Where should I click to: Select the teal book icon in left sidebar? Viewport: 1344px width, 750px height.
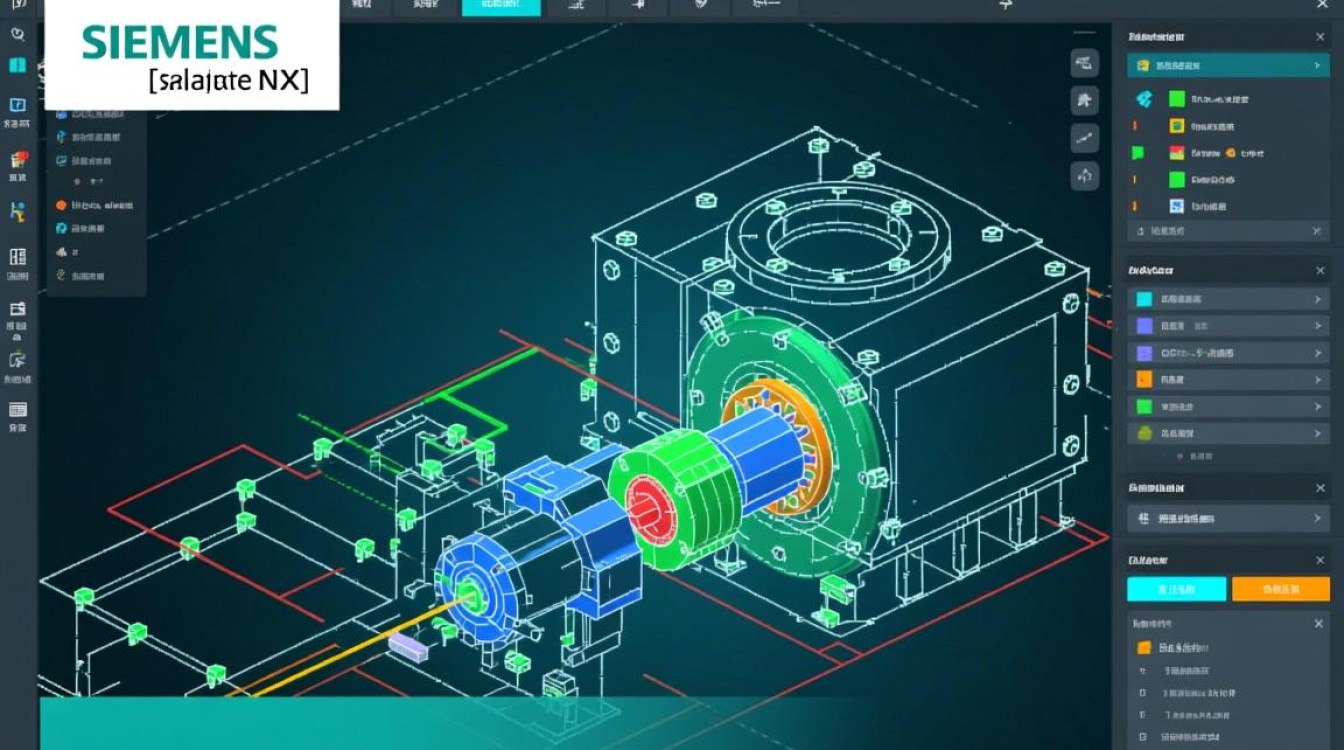point(17,66)
